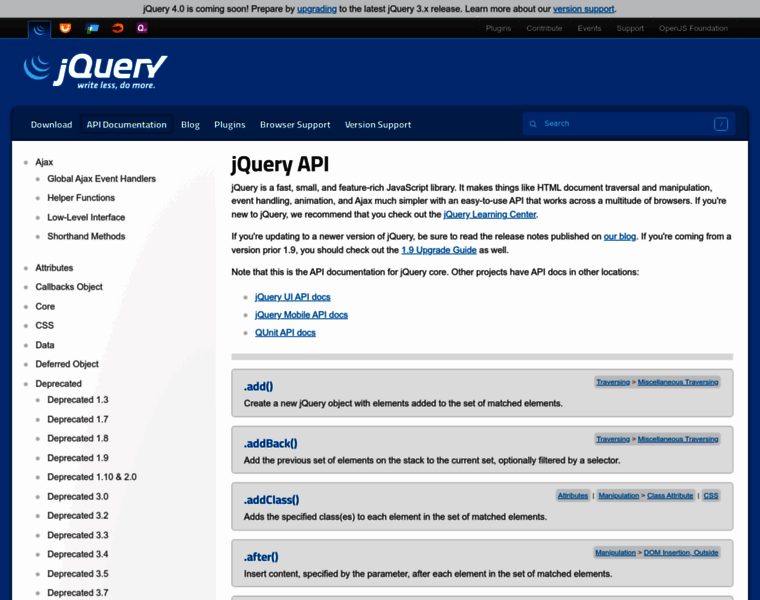This screenshot has width=760, height=600.
Task: Click Class Attribute tag on .addClass() card
Action: click(x=670, y=495)
